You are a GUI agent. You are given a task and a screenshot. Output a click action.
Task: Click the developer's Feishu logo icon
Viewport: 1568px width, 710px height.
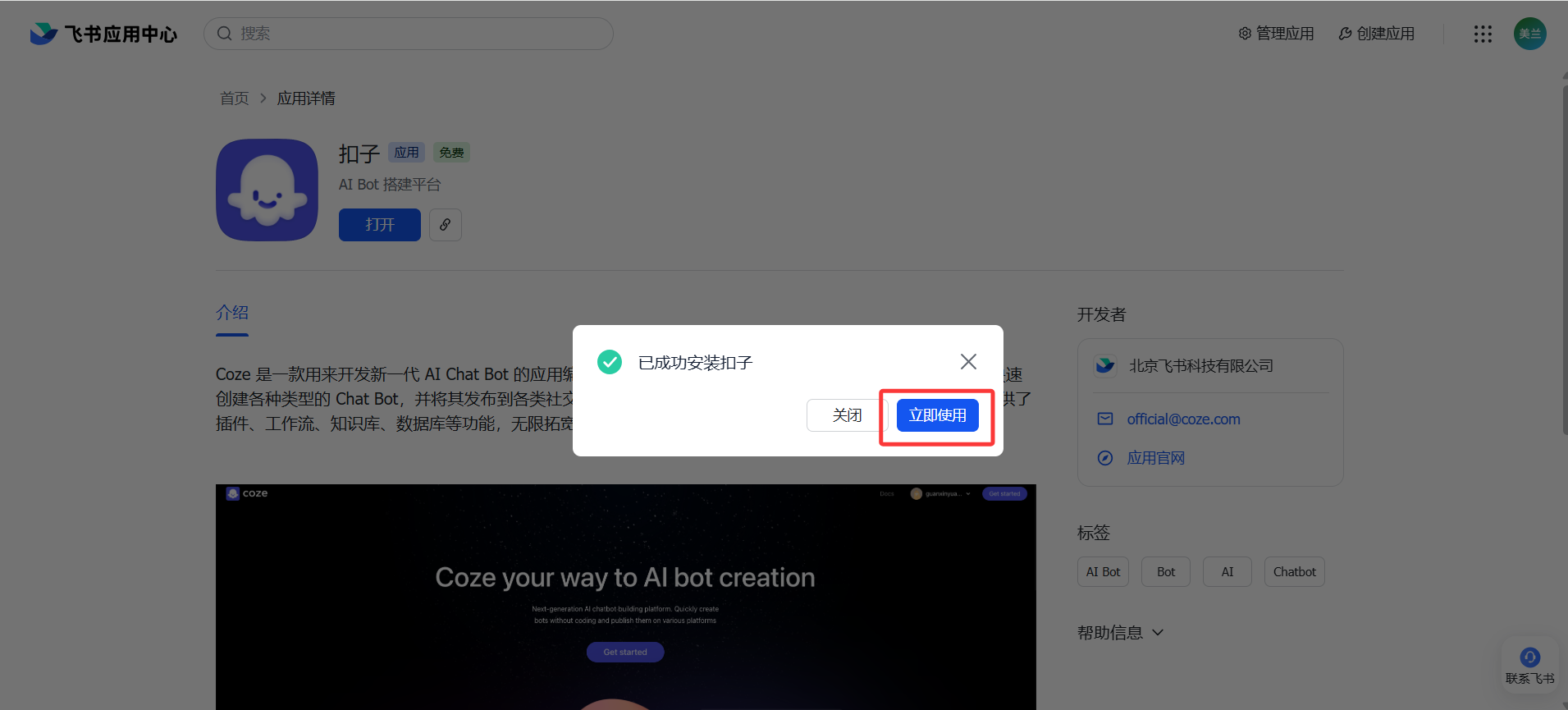pyautogui.click(x=1105, y=365)
